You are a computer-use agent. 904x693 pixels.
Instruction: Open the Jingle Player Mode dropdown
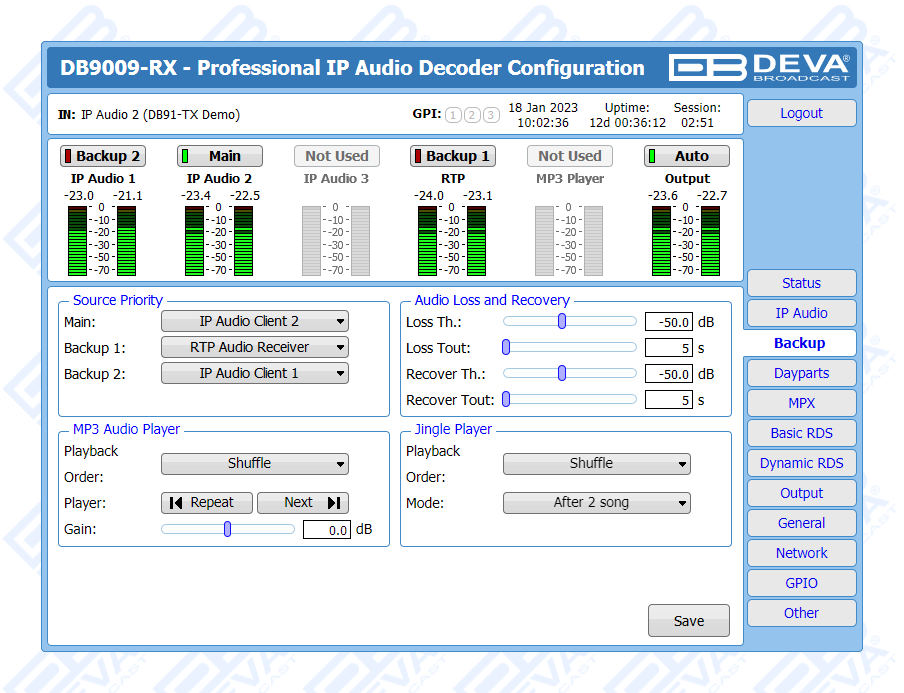click(x=596, y=503)
